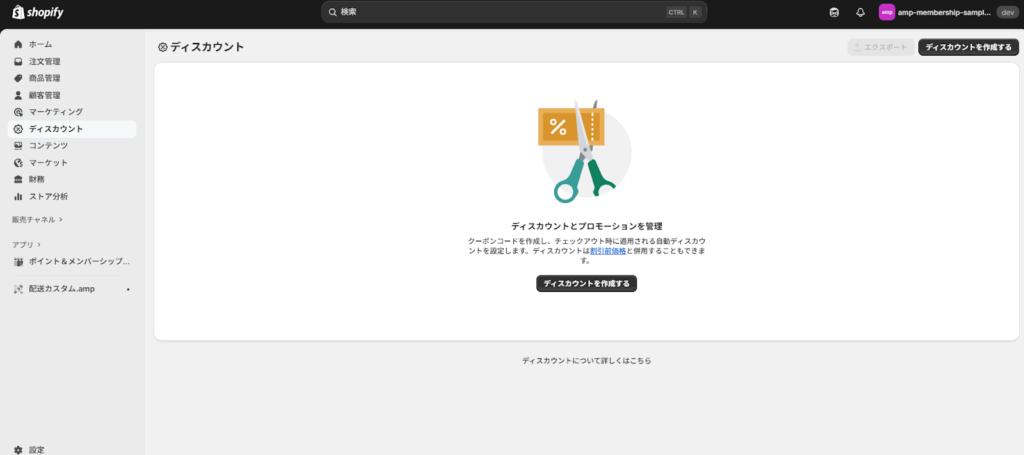The image size is (1024, 455).
Task: Open ポイント＆メンバーシップ app in sidebar
Action: [78, 262]
